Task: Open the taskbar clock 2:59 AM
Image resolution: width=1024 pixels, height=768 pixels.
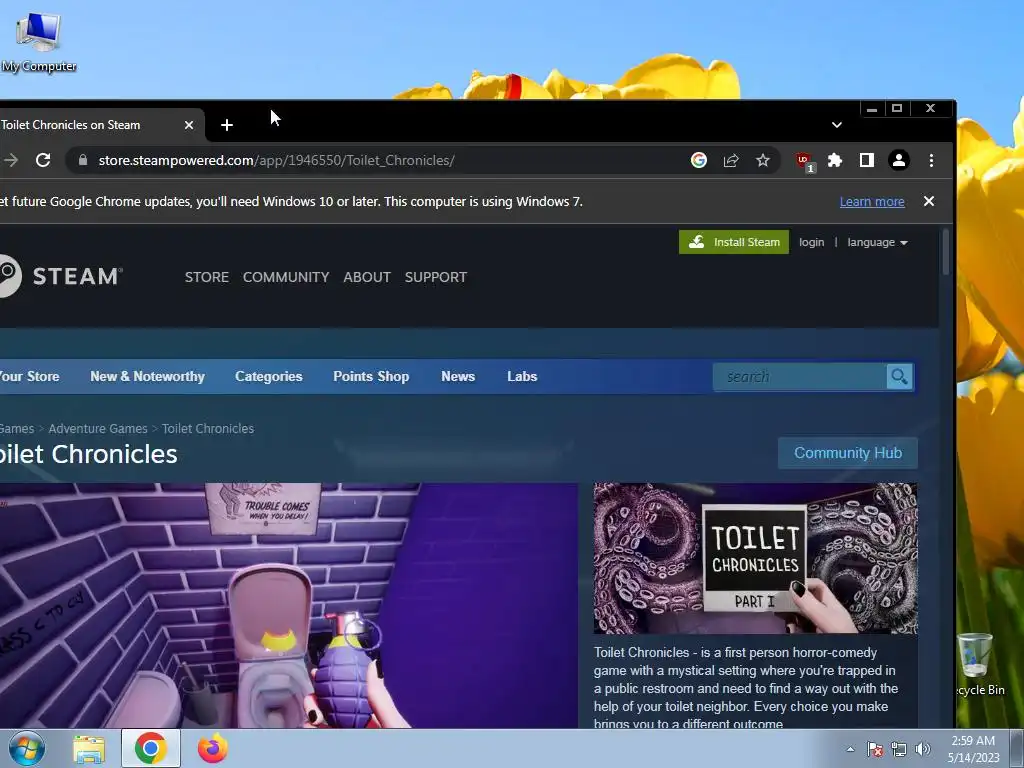Action: click(x=973, y=749)
